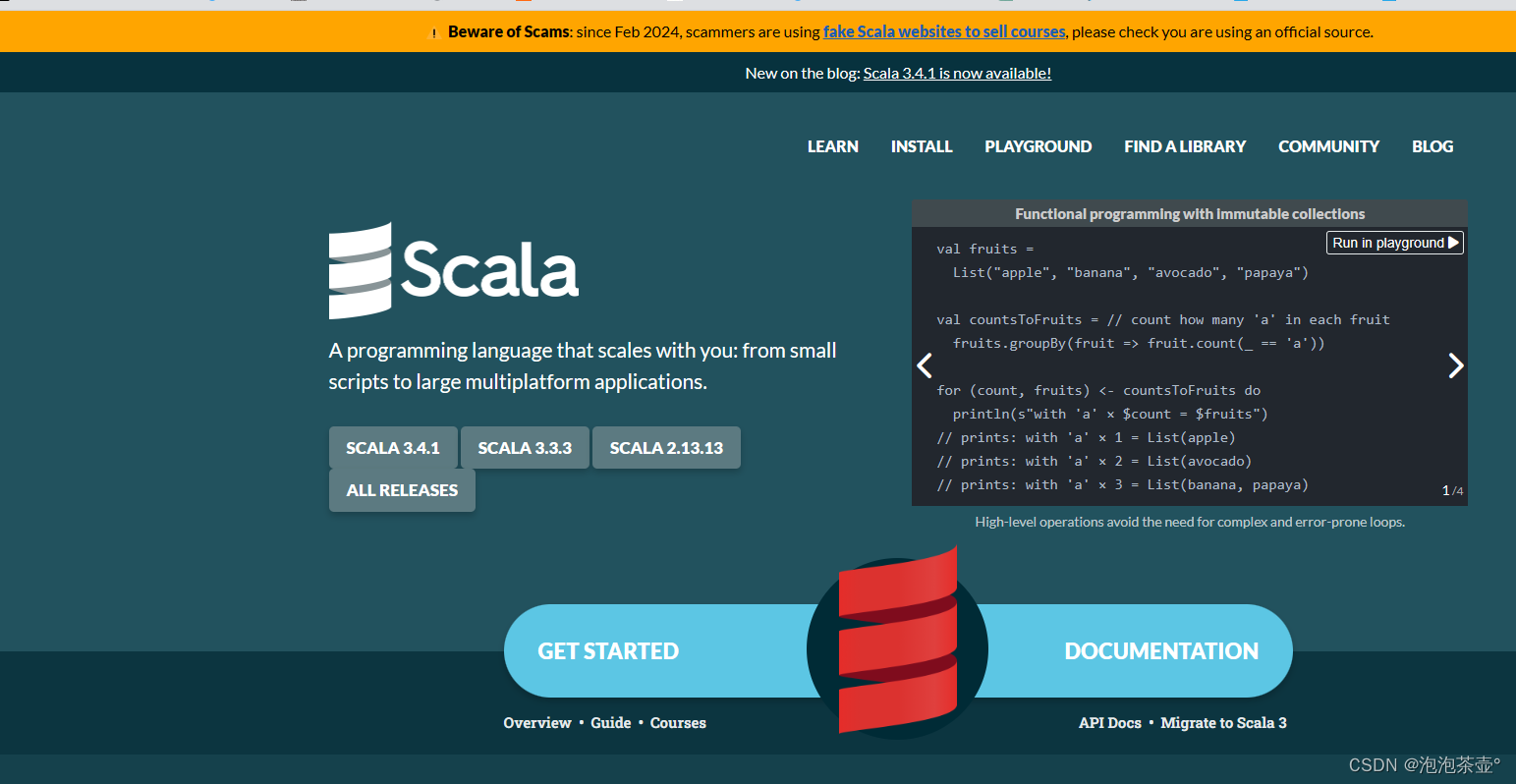The image size is (1516, 784).
Task: Open Scala 3.4.1 is now available blog link
Action: [x=957, y=74]
